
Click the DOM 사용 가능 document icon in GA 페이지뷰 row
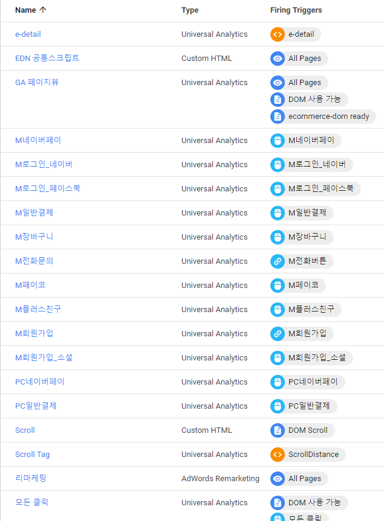tap(277, 99)
